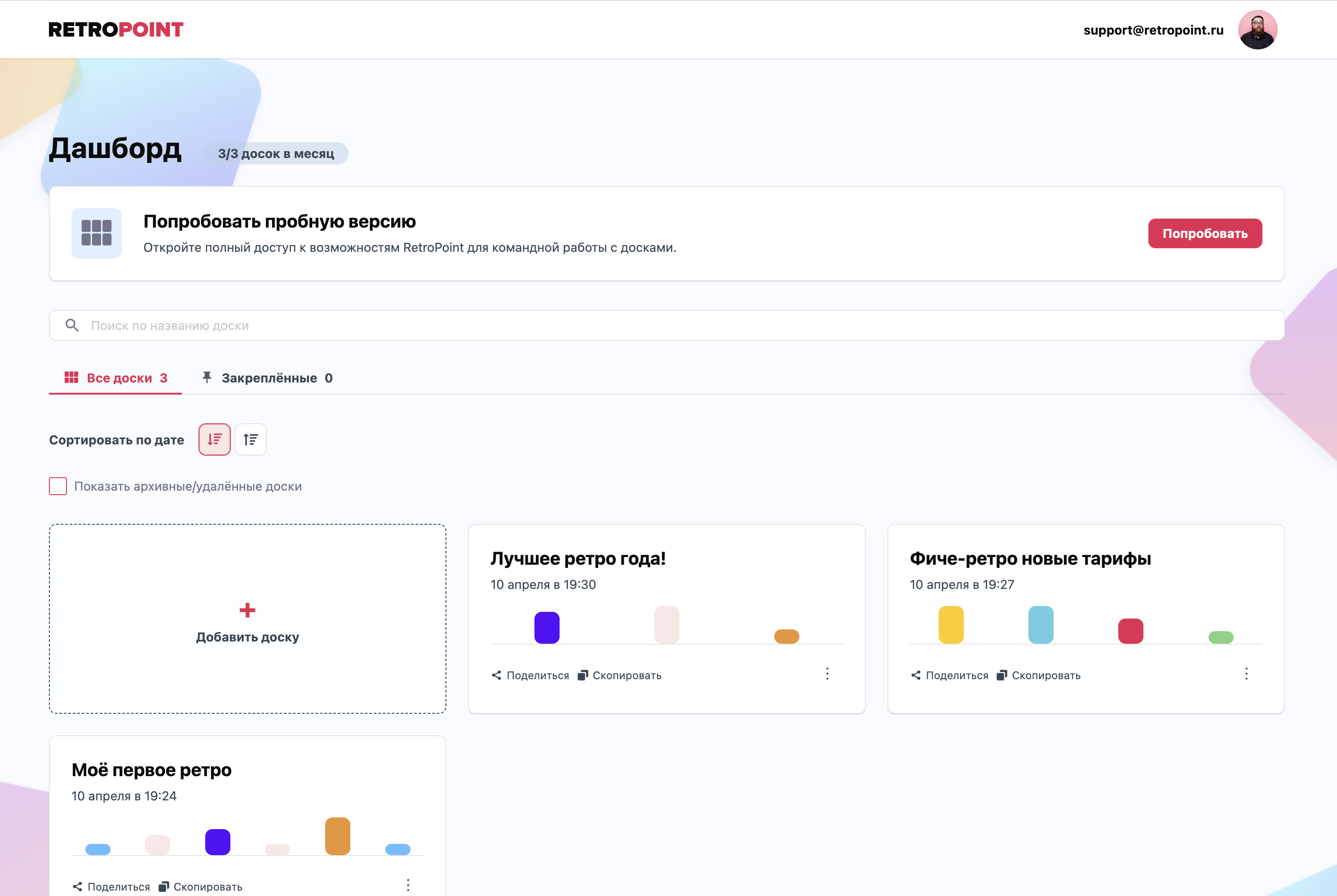Open the kebab menu on «Фиче-ретро новые тарифы»
Screen dimensions: 1337x896
(1247, 674)
